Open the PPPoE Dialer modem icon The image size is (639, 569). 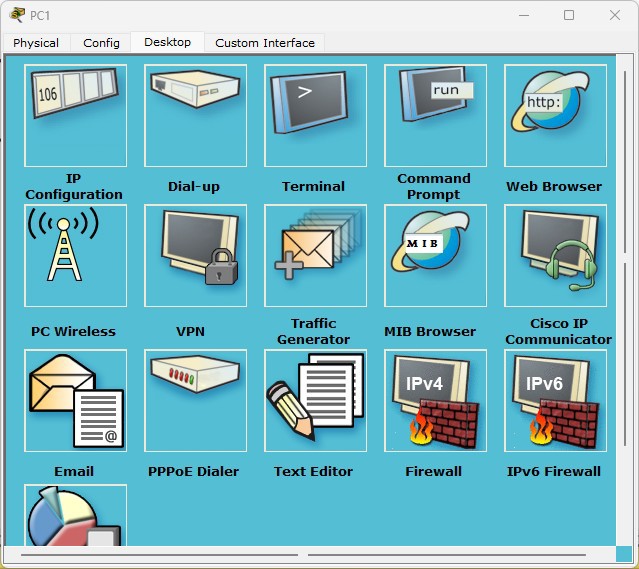195,400
